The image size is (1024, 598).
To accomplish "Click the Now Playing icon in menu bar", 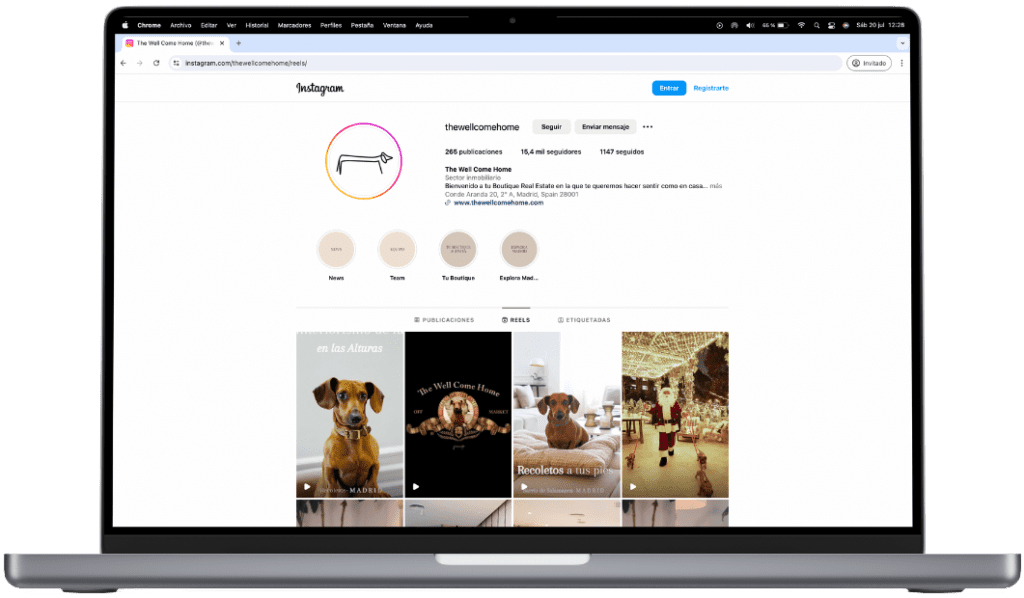I will (720, 25).
